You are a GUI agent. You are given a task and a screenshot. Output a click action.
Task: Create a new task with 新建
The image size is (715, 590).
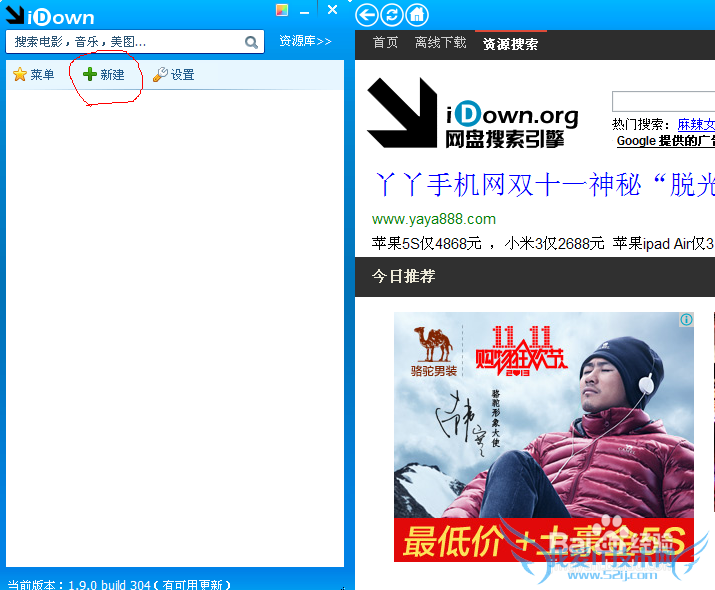tap(104, 74)
